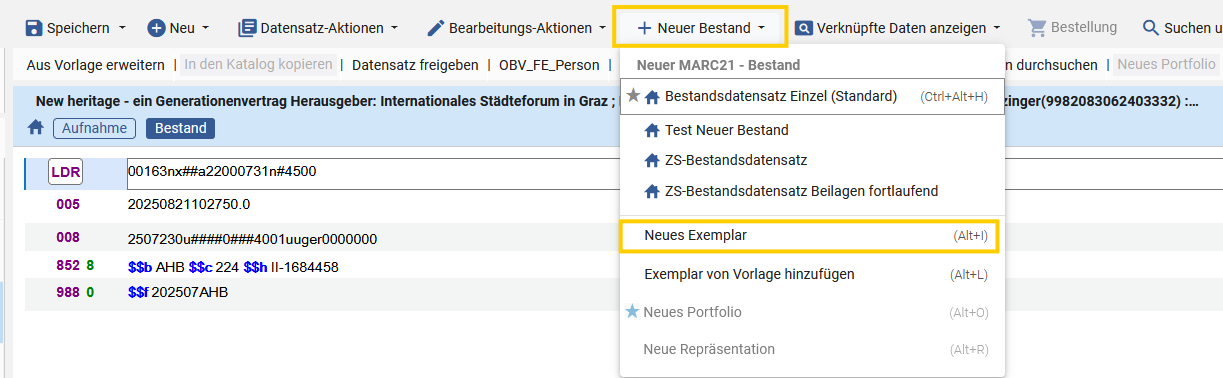1223x378 pixels.
Task: Expand the Speichern dropdown arrow
Action: pyautogui.click(x=123, y=28)
